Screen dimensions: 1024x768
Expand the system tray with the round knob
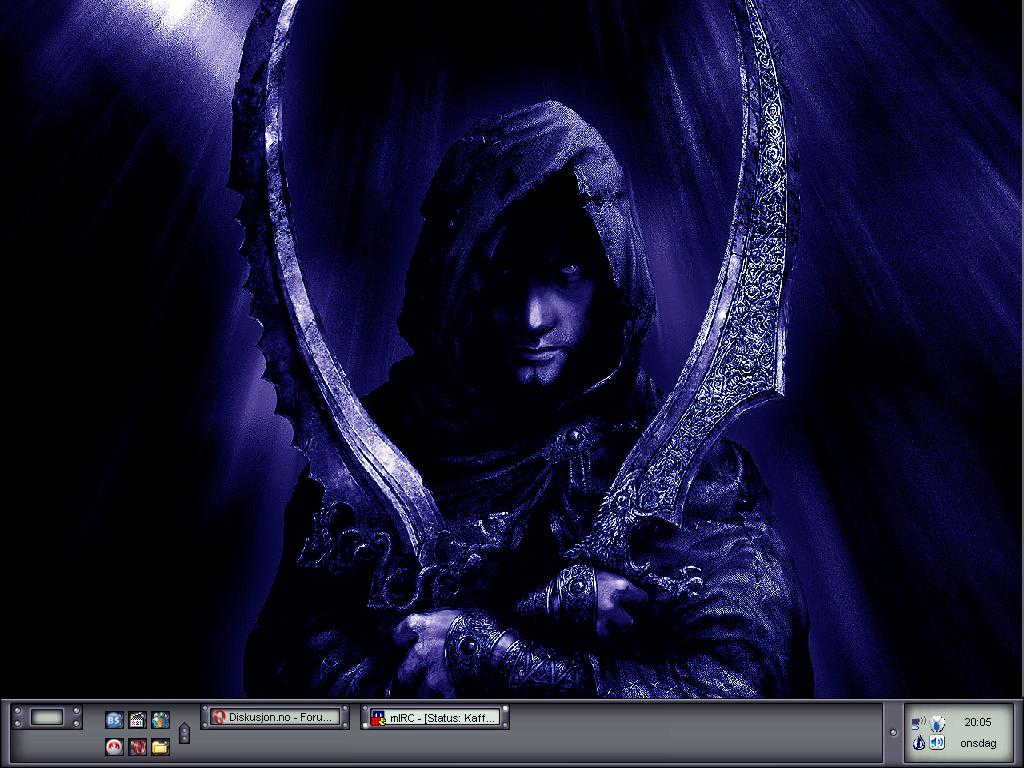[x=893, y=732]
